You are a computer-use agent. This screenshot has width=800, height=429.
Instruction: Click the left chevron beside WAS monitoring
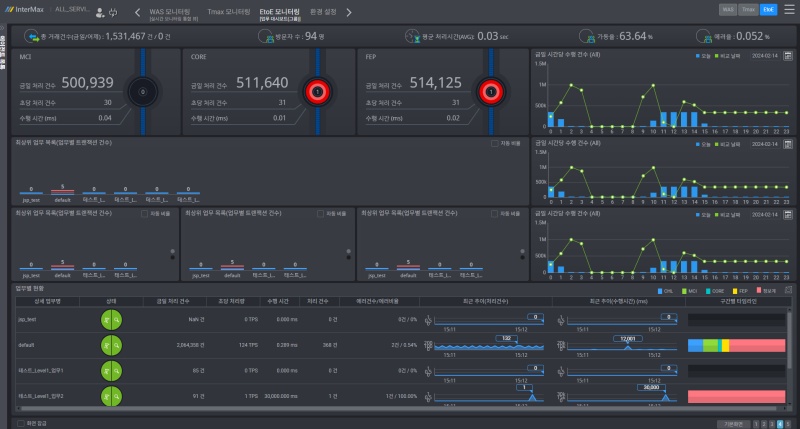tap(137, 12)
